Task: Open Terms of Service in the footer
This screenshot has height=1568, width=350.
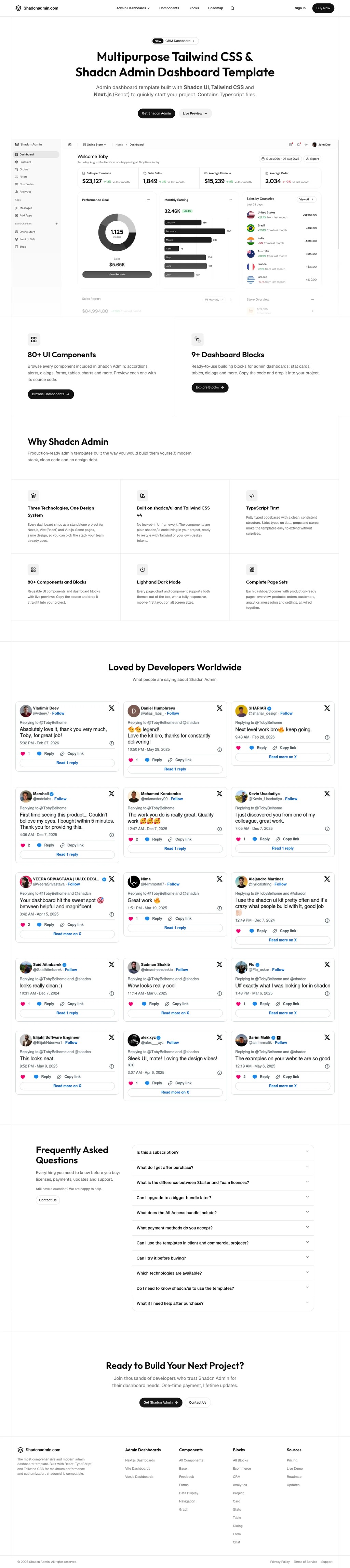Action: pos(305,1561)
